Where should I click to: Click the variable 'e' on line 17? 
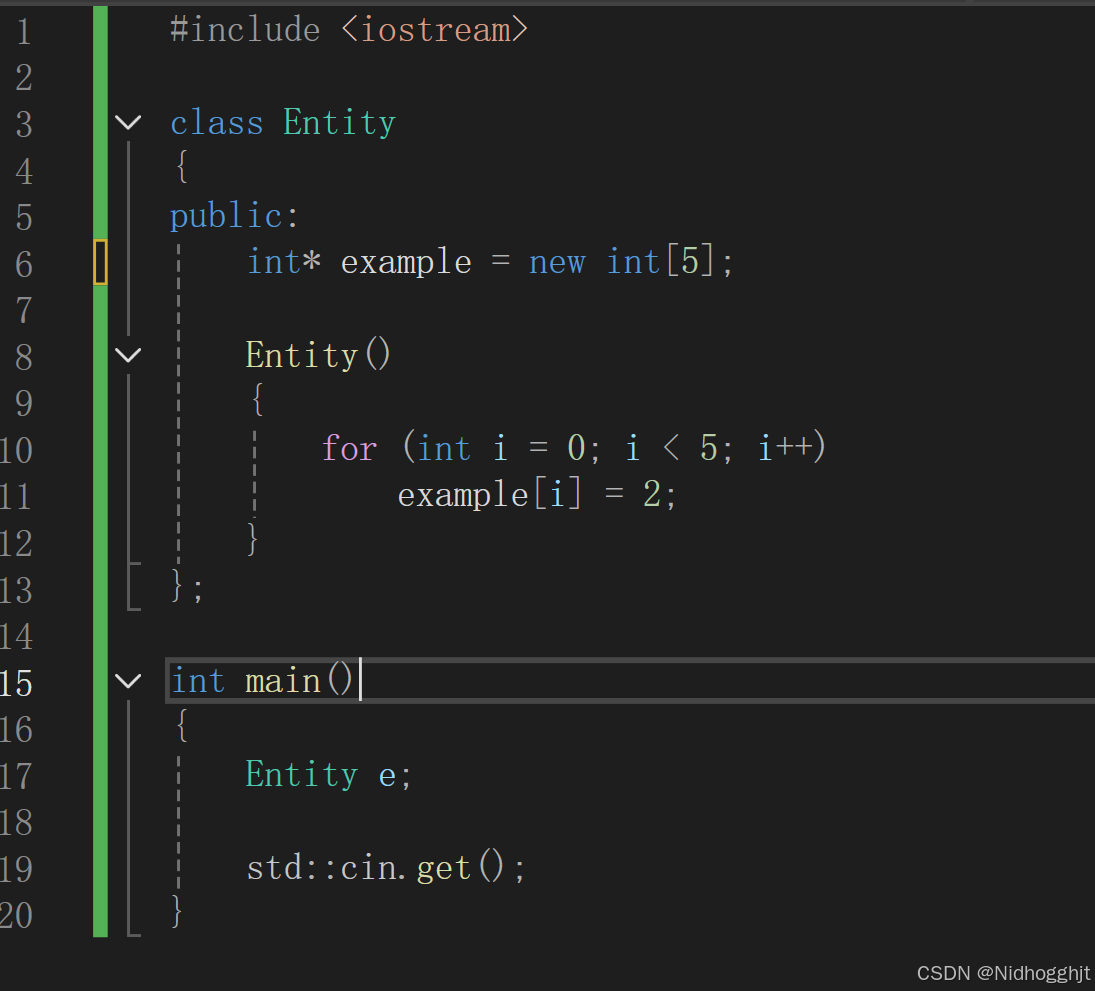coord(387,777)
